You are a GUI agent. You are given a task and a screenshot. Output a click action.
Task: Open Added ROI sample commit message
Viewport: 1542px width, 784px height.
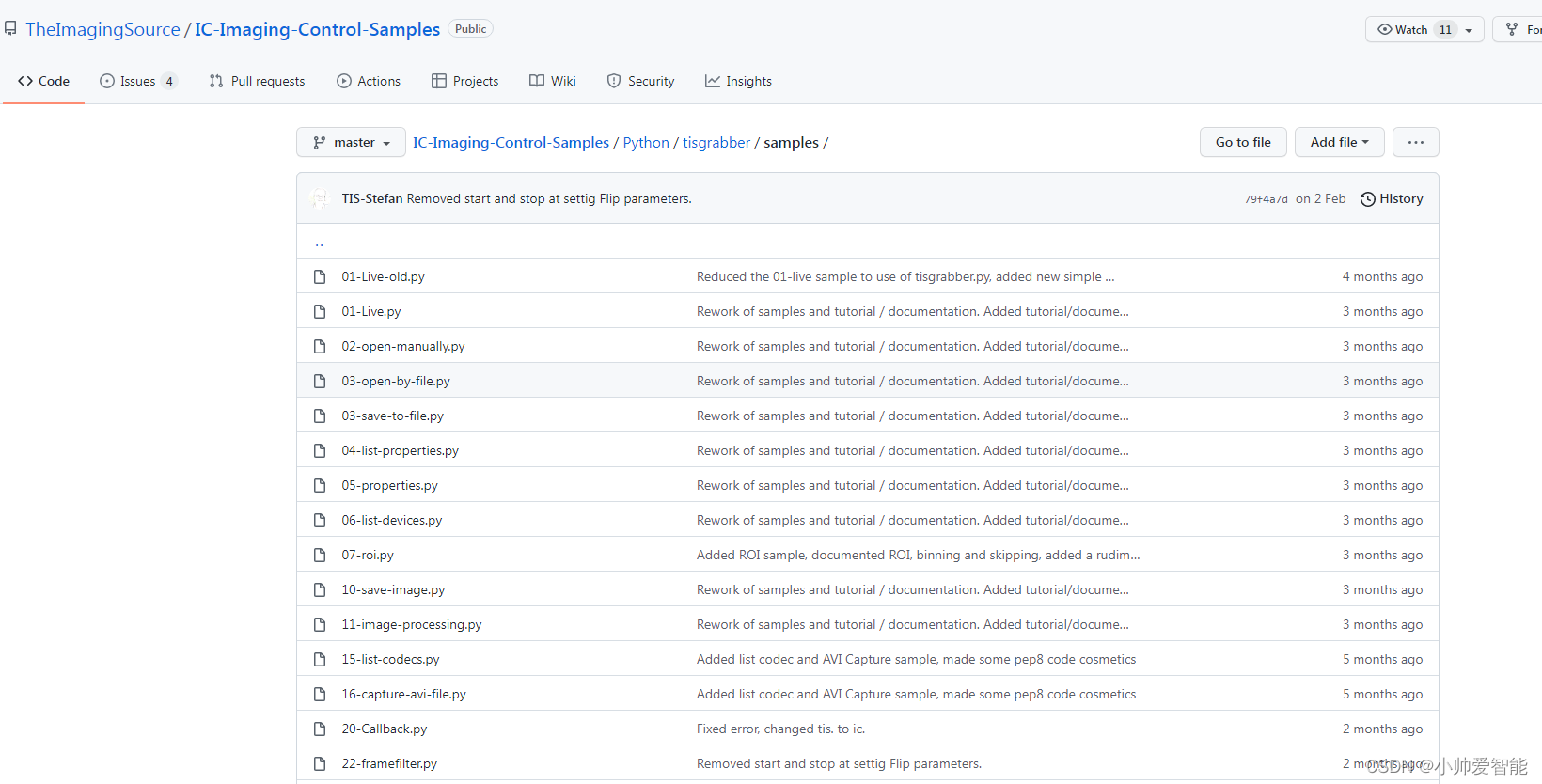pyautogui.click(x=918, y=555)
